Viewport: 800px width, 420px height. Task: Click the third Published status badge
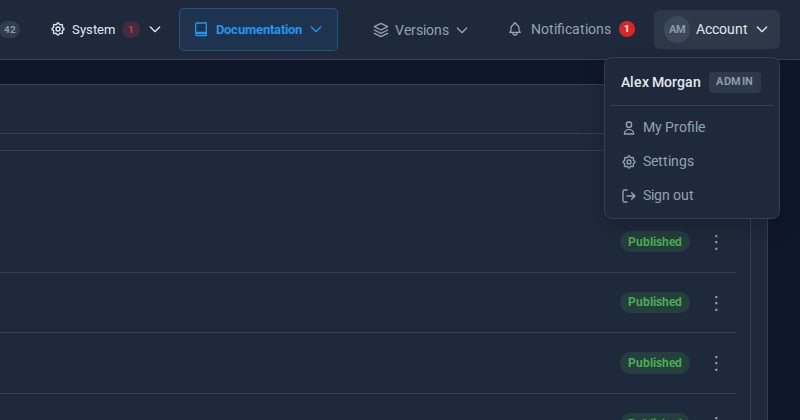655,363
